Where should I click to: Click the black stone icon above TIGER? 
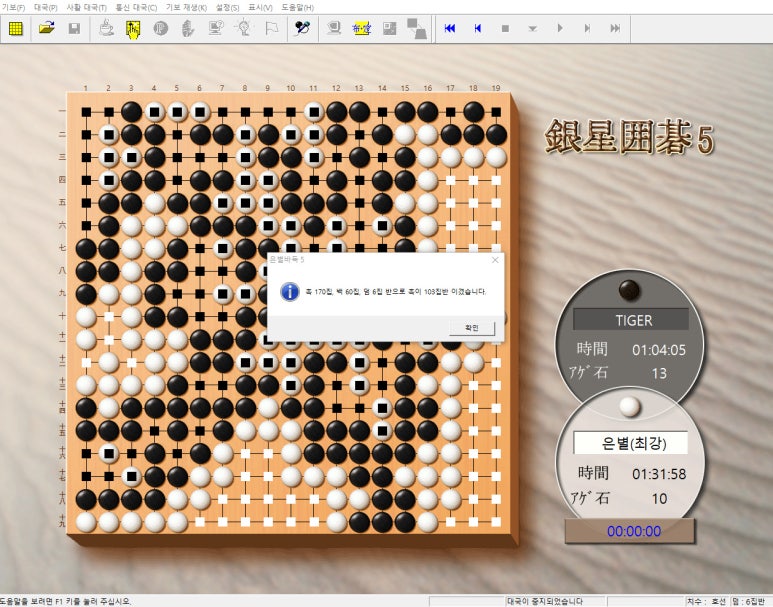(629, 290)
